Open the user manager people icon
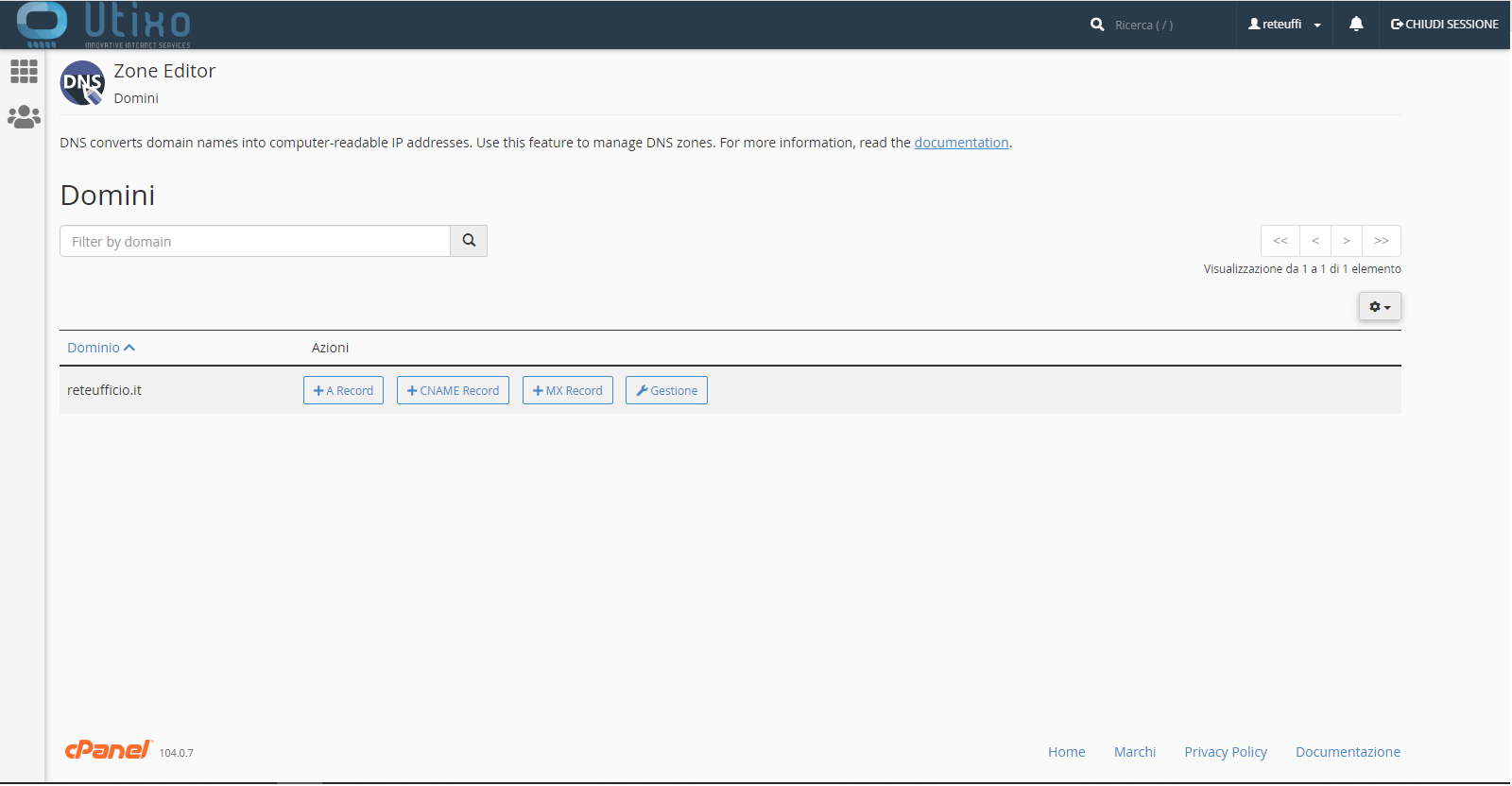The width and height of the screenshot is (1512, 786). (x=24, y=117)
